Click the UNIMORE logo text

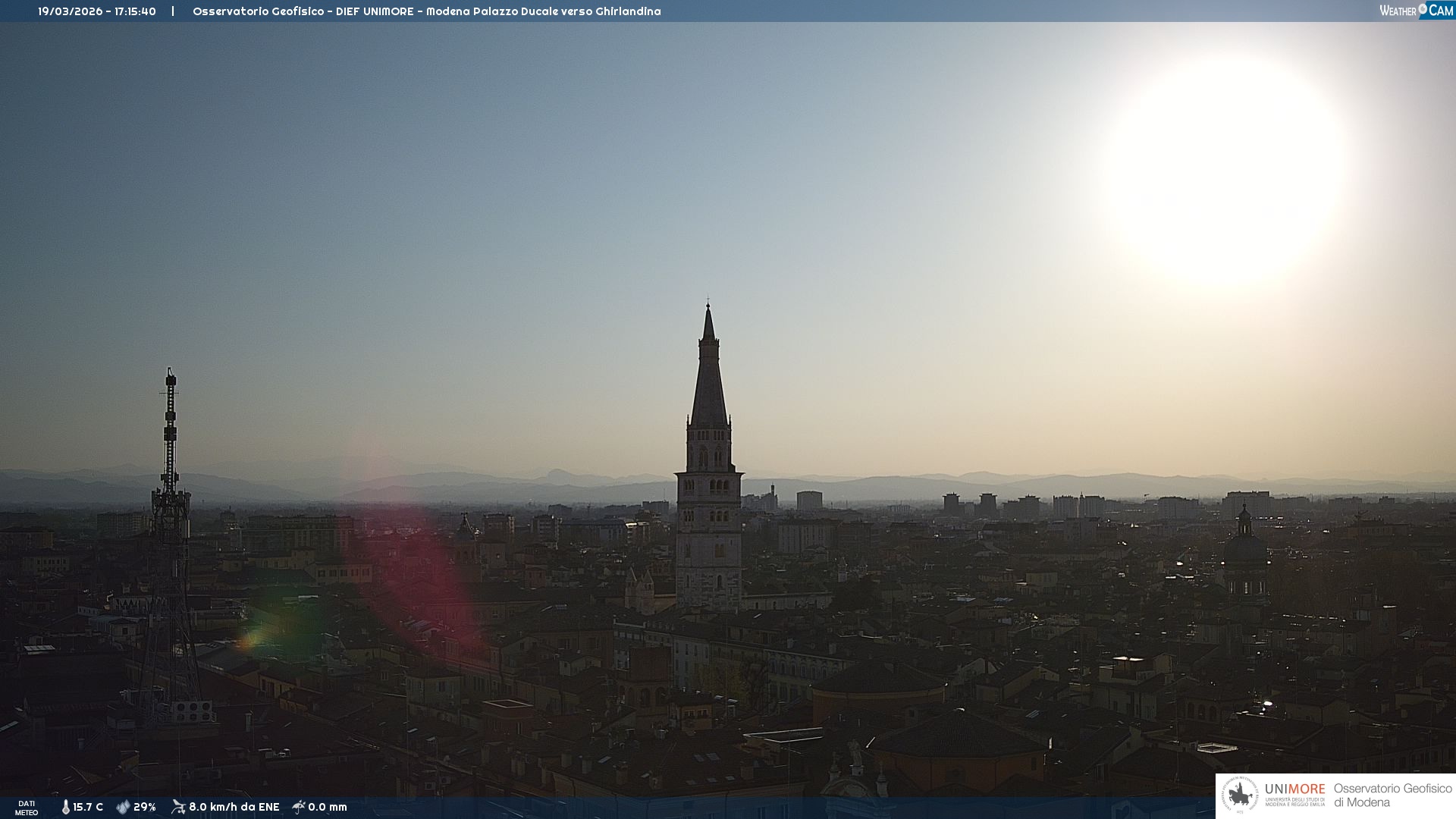point(1294,789)
